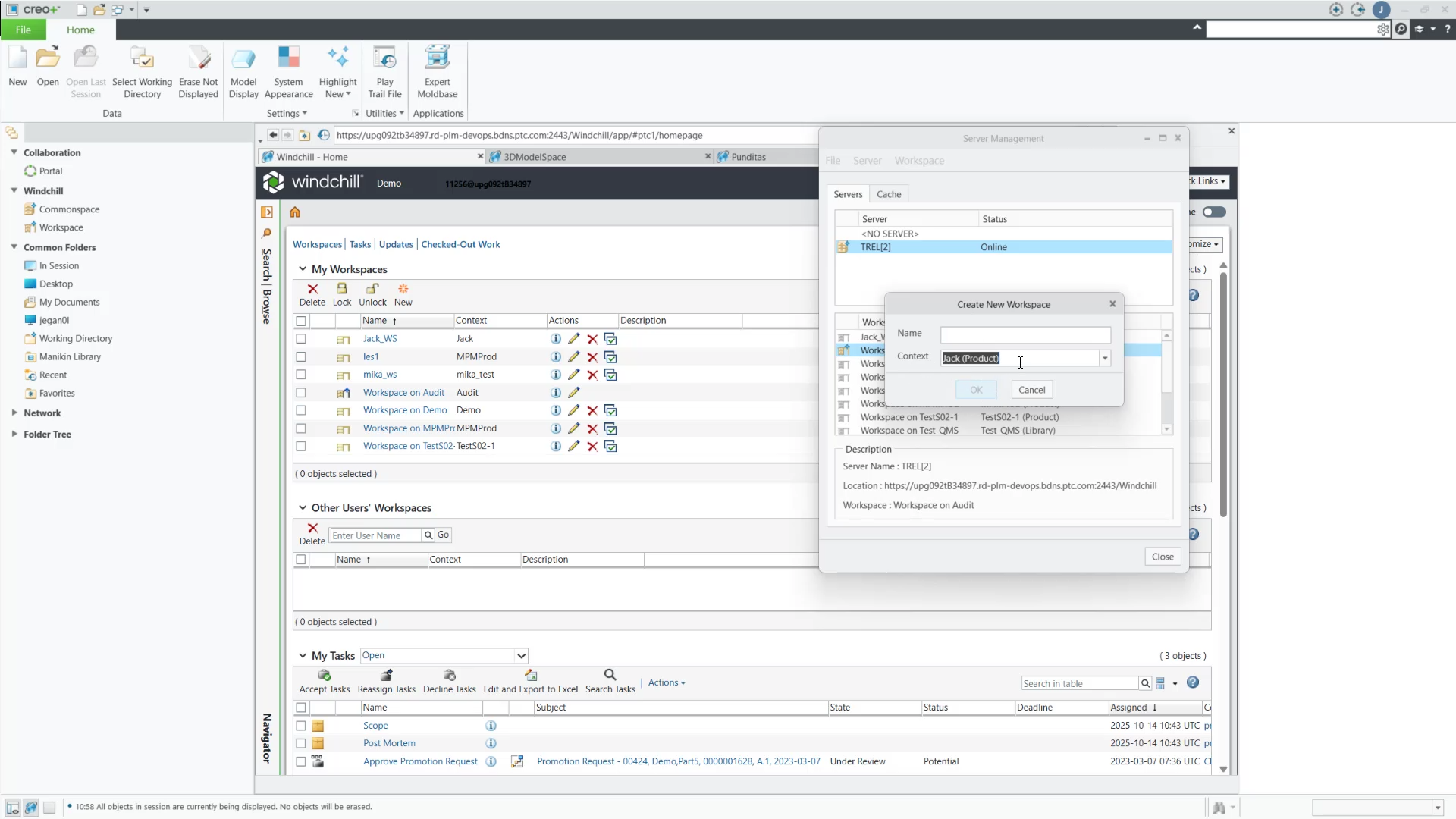This screenshot has width=1456, height=819.
Task: Expand the Network tree node
Action: coord(14,413)
